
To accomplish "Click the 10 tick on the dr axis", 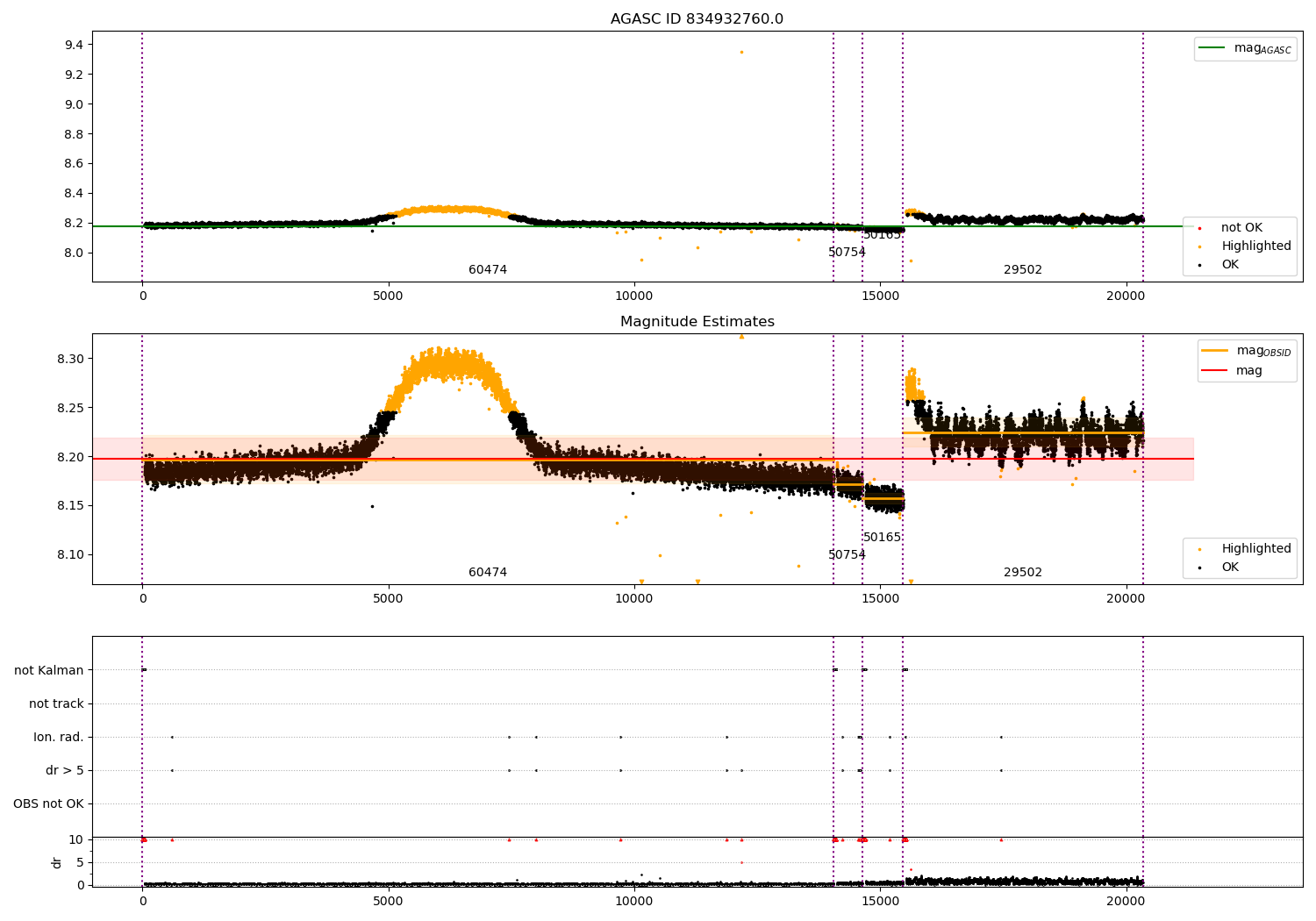I will coord(76,839).
